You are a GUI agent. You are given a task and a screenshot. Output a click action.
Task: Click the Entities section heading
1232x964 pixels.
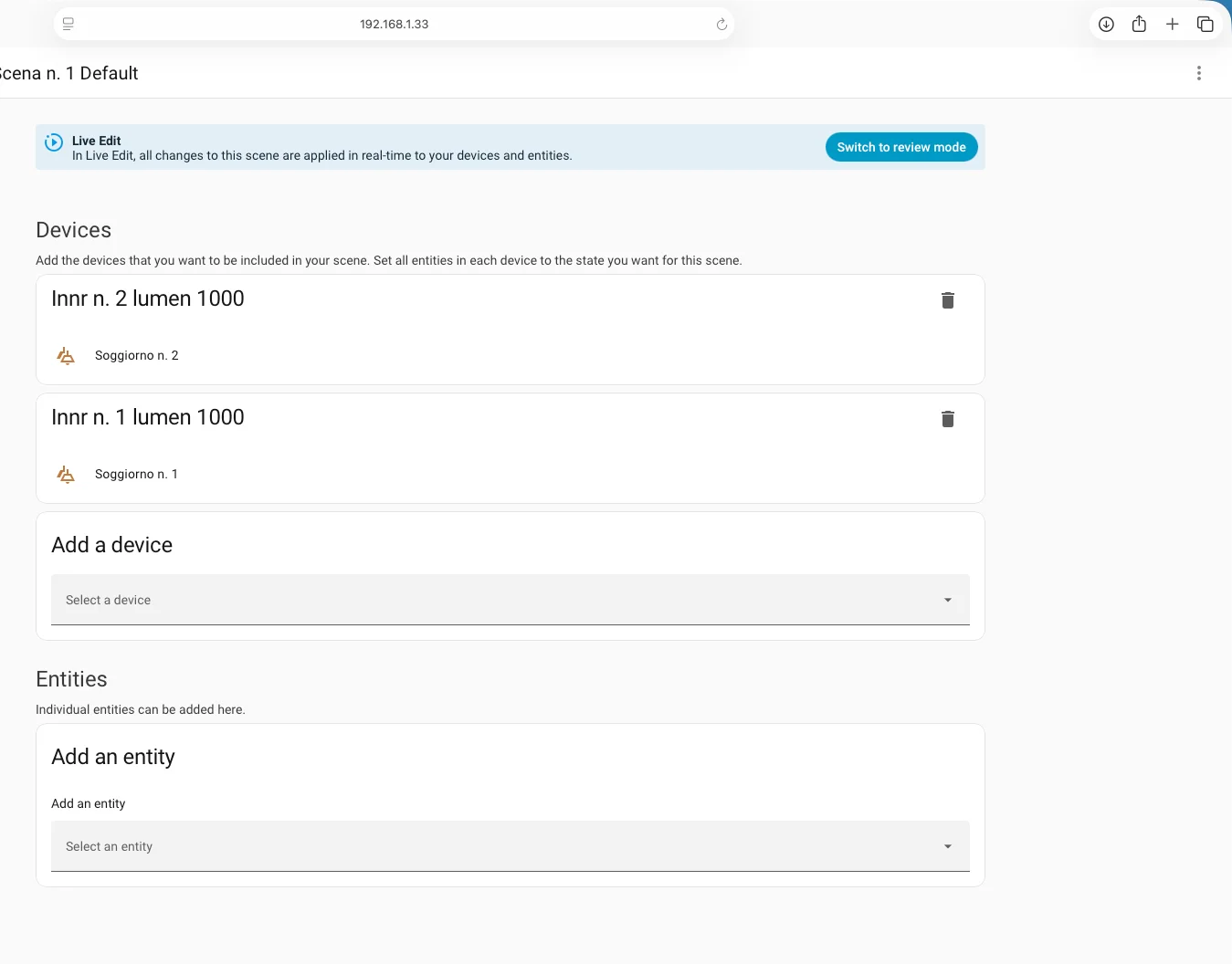71,679
